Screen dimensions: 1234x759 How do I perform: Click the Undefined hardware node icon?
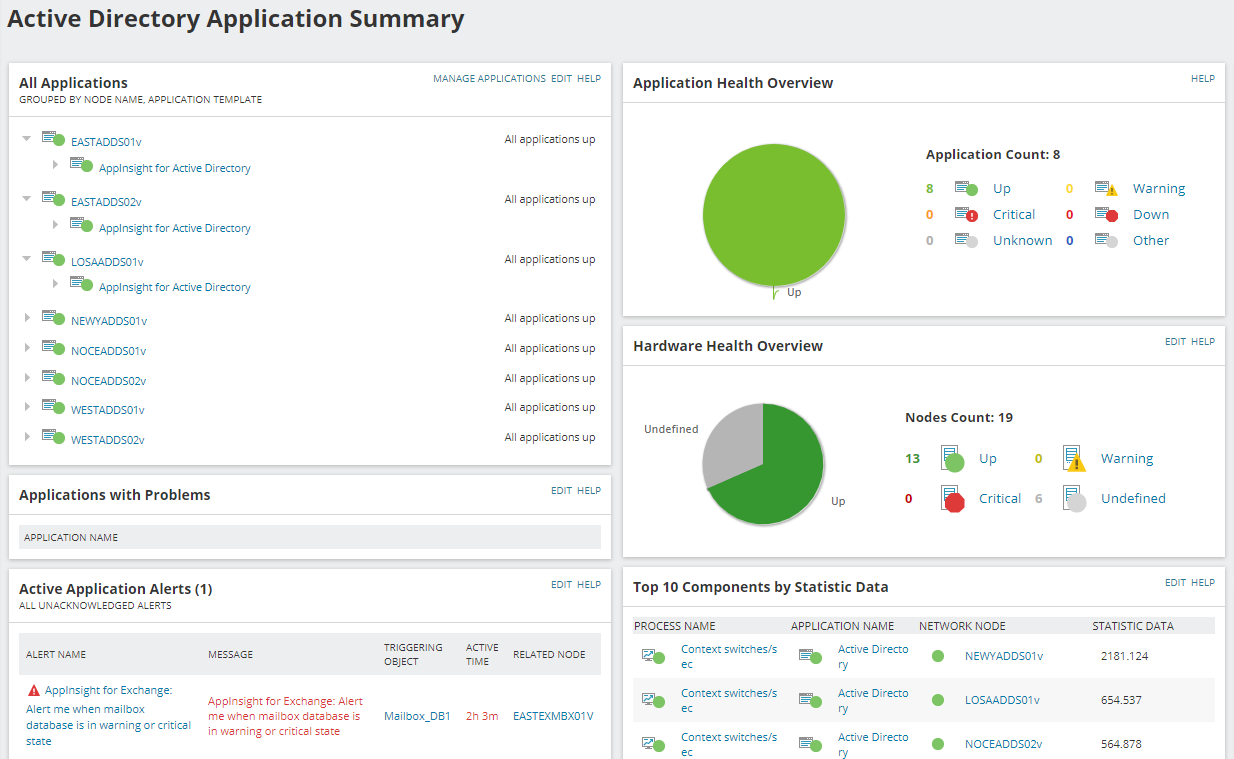click(1074, 499)
